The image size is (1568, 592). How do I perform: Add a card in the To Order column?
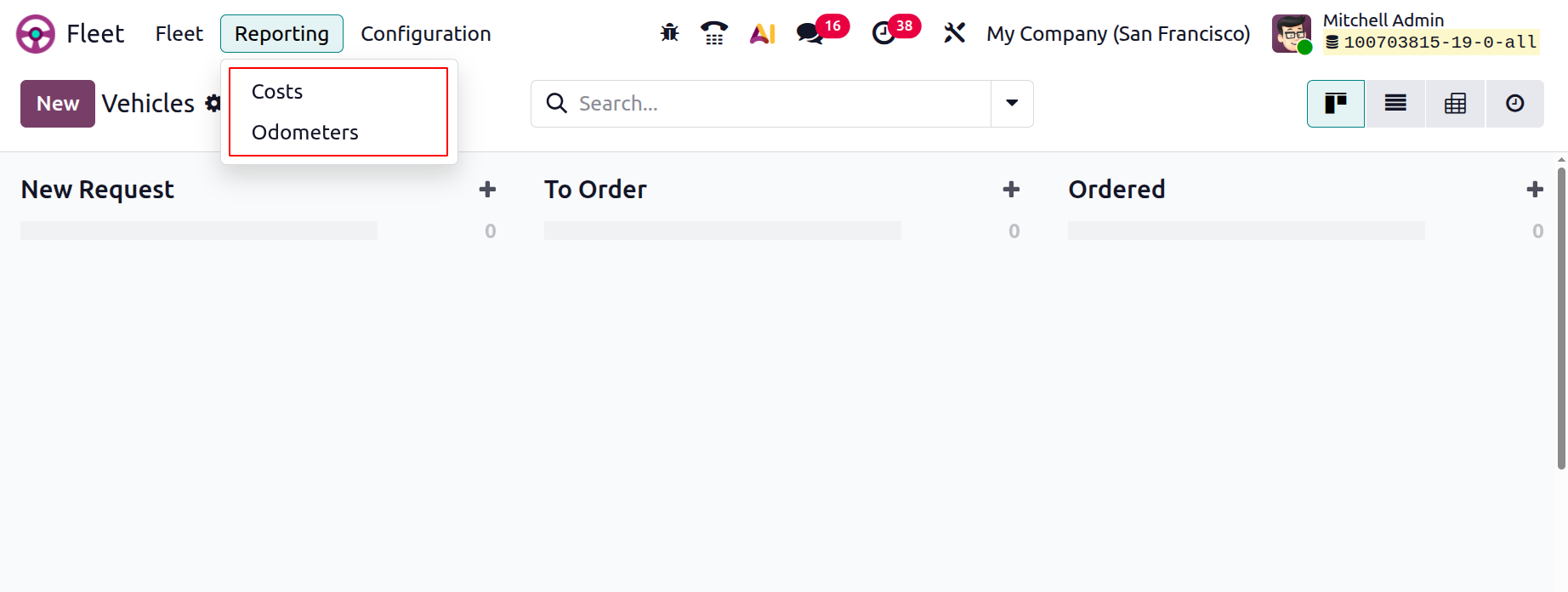point(1011,190)
